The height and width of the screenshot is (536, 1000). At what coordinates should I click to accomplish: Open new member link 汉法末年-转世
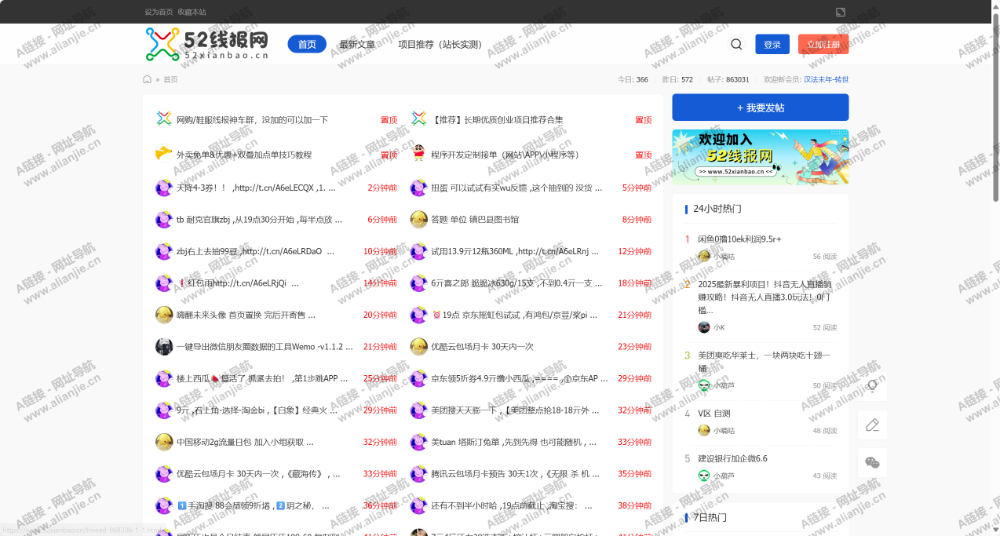click(826, 79)
